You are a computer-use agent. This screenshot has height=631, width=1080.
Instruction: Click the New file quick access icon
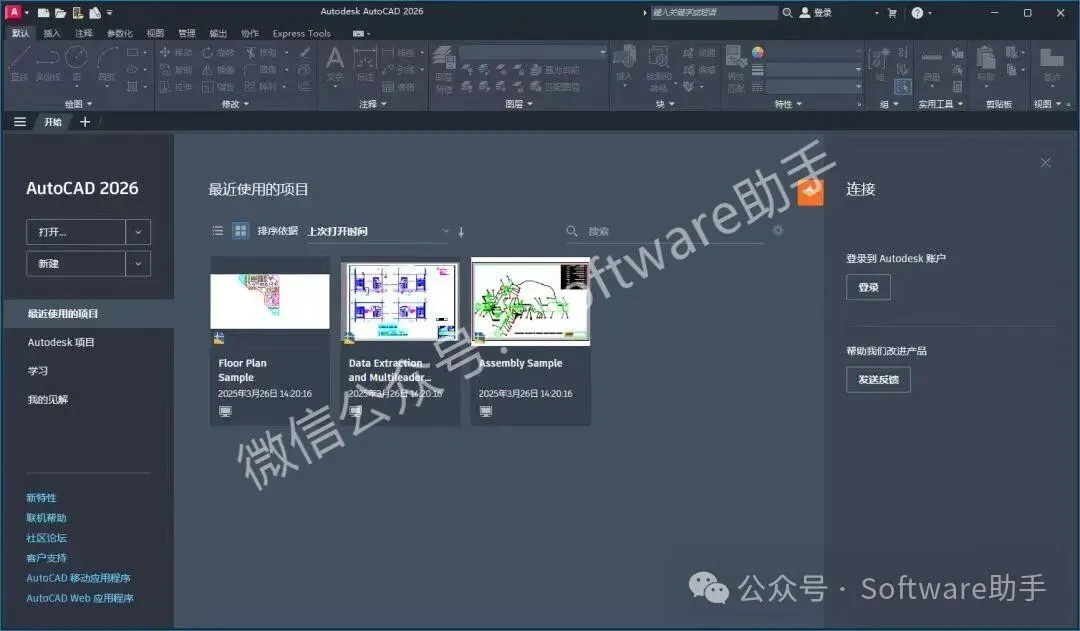click(x=43, y=12)
